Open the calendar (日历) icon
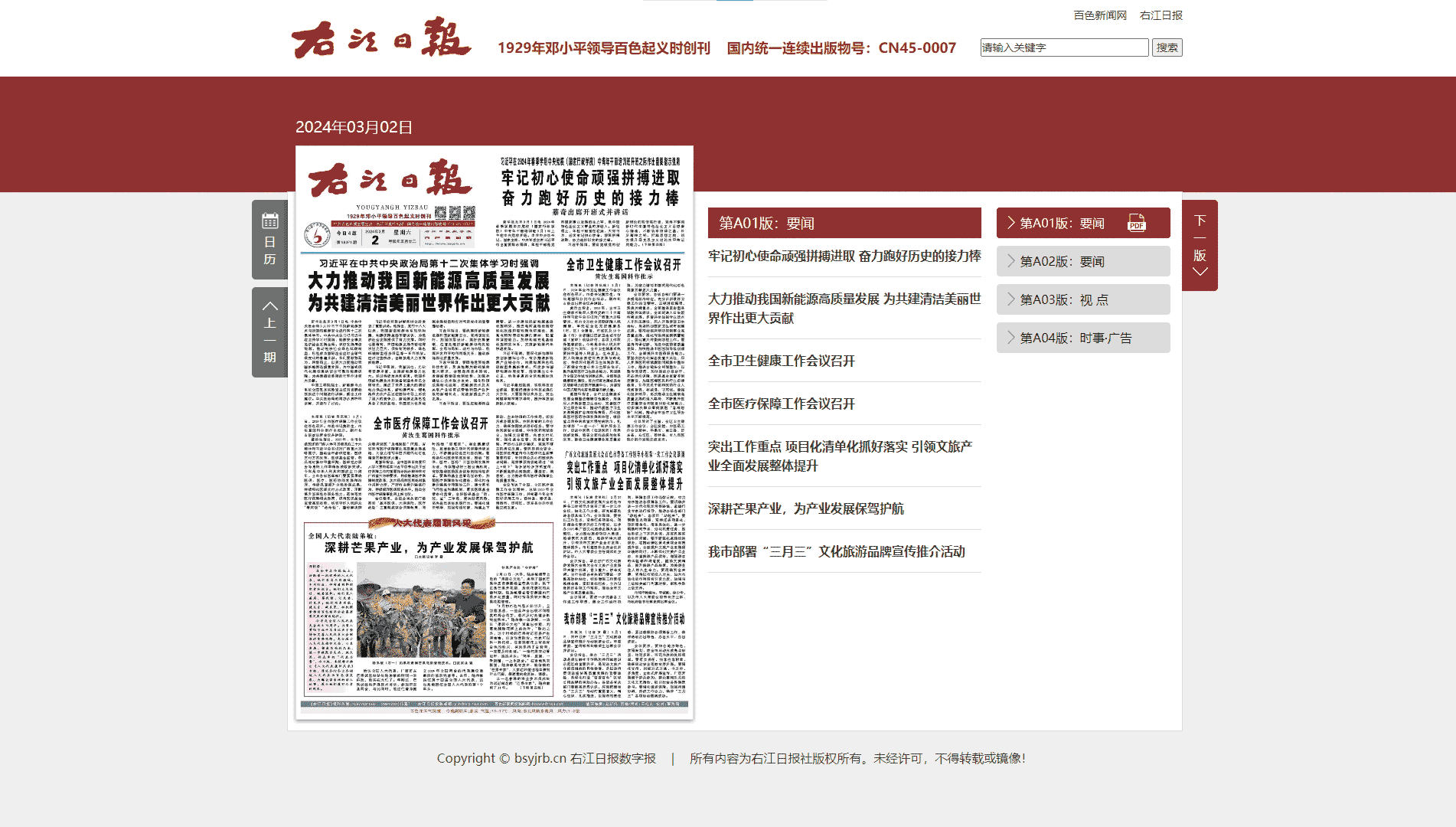1456x827 pixels. [x=269, y=221]
